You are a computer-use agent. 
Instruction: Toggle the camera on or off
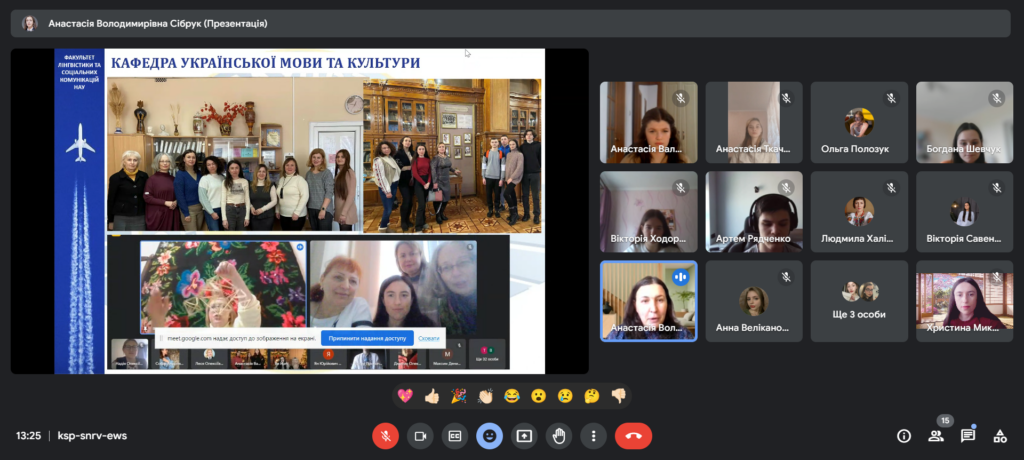pyautogui.click(x=420, y=436)
